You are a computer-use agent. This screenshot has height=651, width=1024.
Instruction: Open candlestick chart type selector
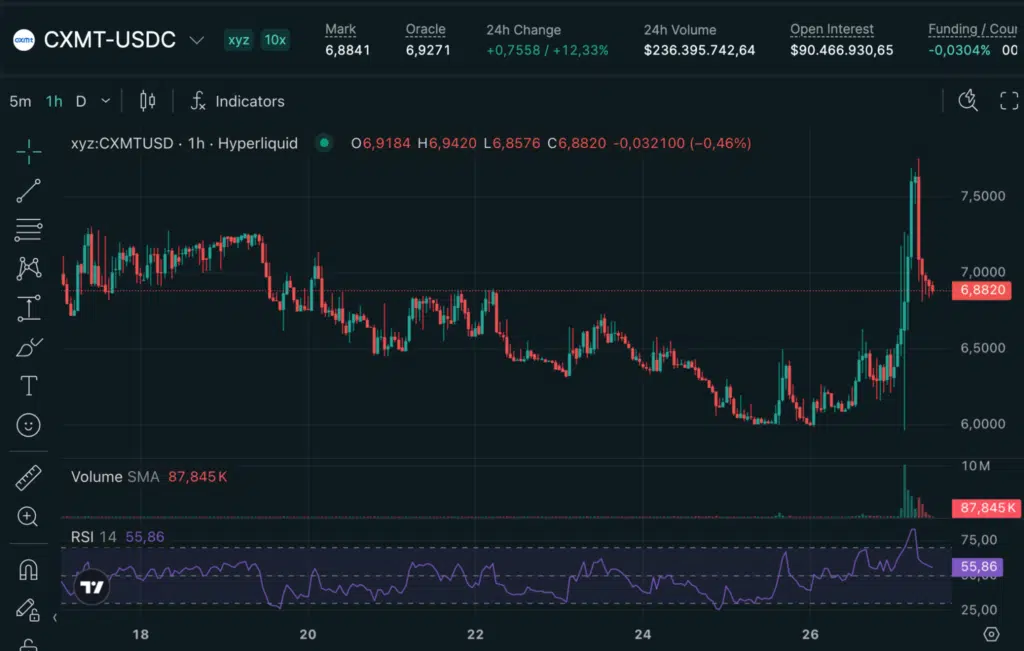pyautogui.click(x=148, y=101)
